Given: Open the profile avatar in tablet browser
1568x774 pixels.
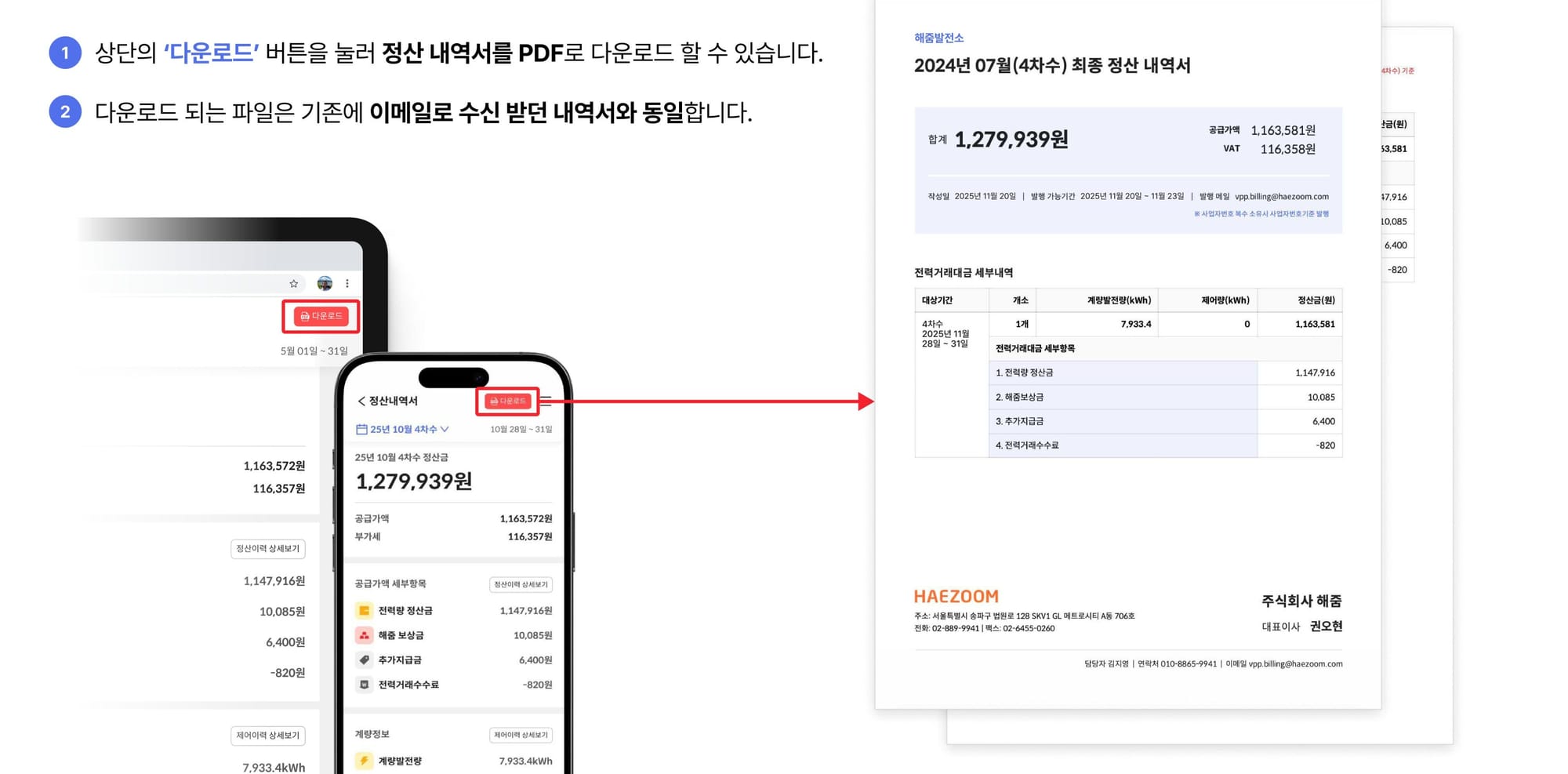Looking at the screenshot, I should 325,283.
